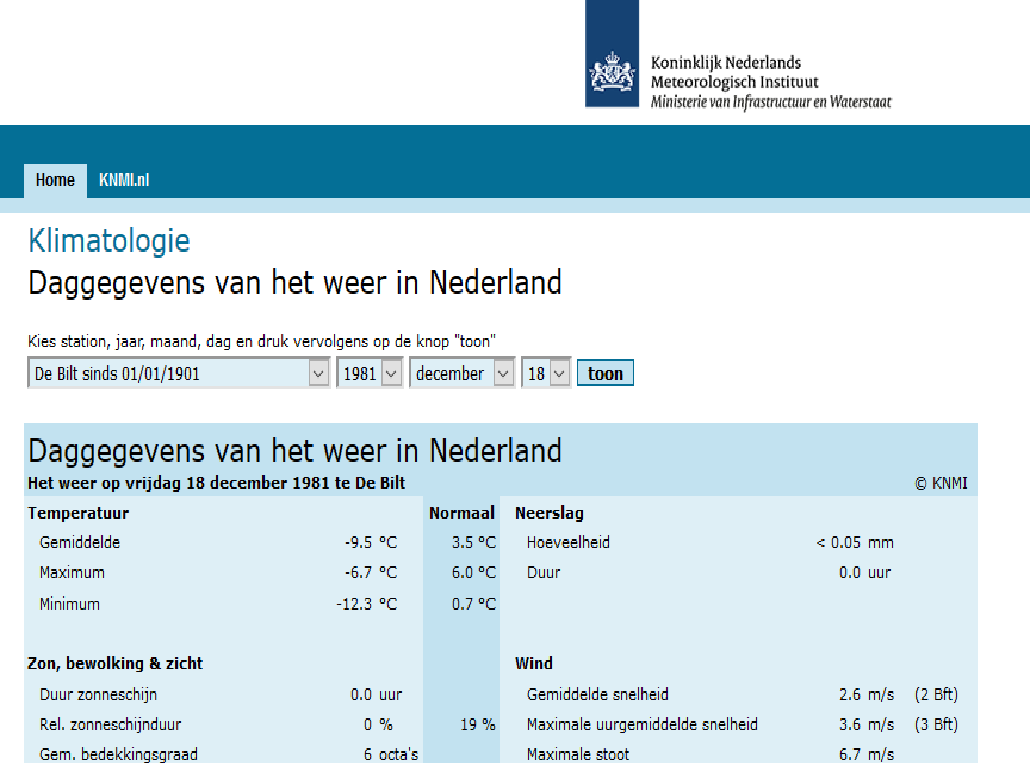Select the © KNMI copyright text
This screenshot has width=1030, height=763.
click(941, 483)
